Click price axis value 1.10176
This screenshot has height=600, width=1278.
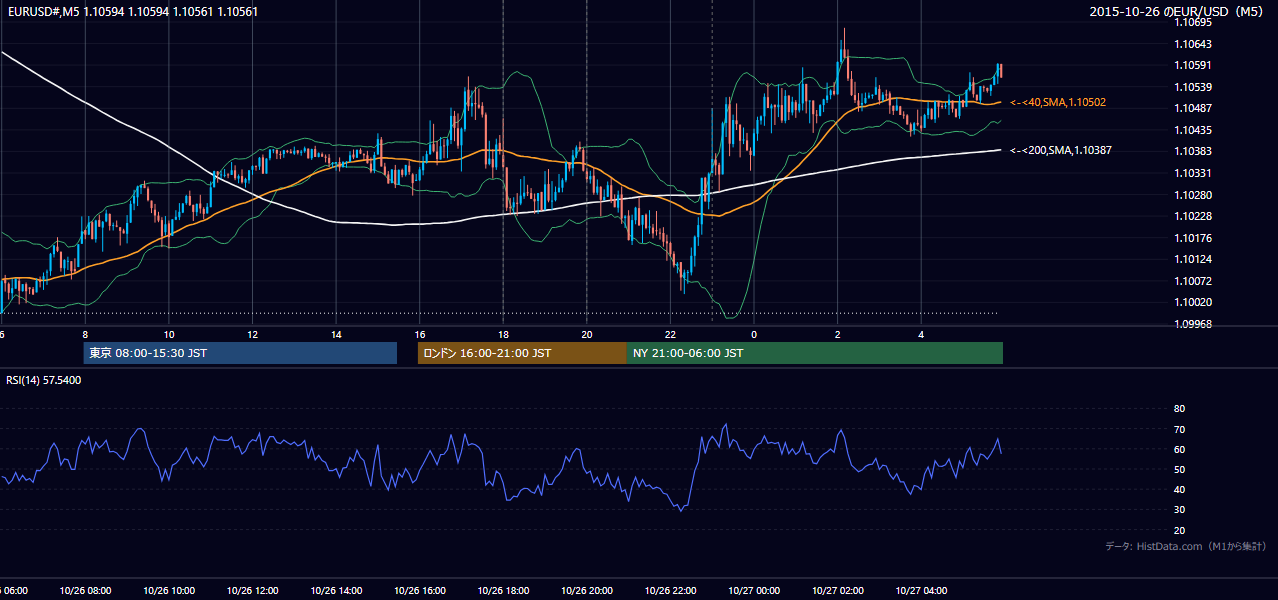point(1193,238)
